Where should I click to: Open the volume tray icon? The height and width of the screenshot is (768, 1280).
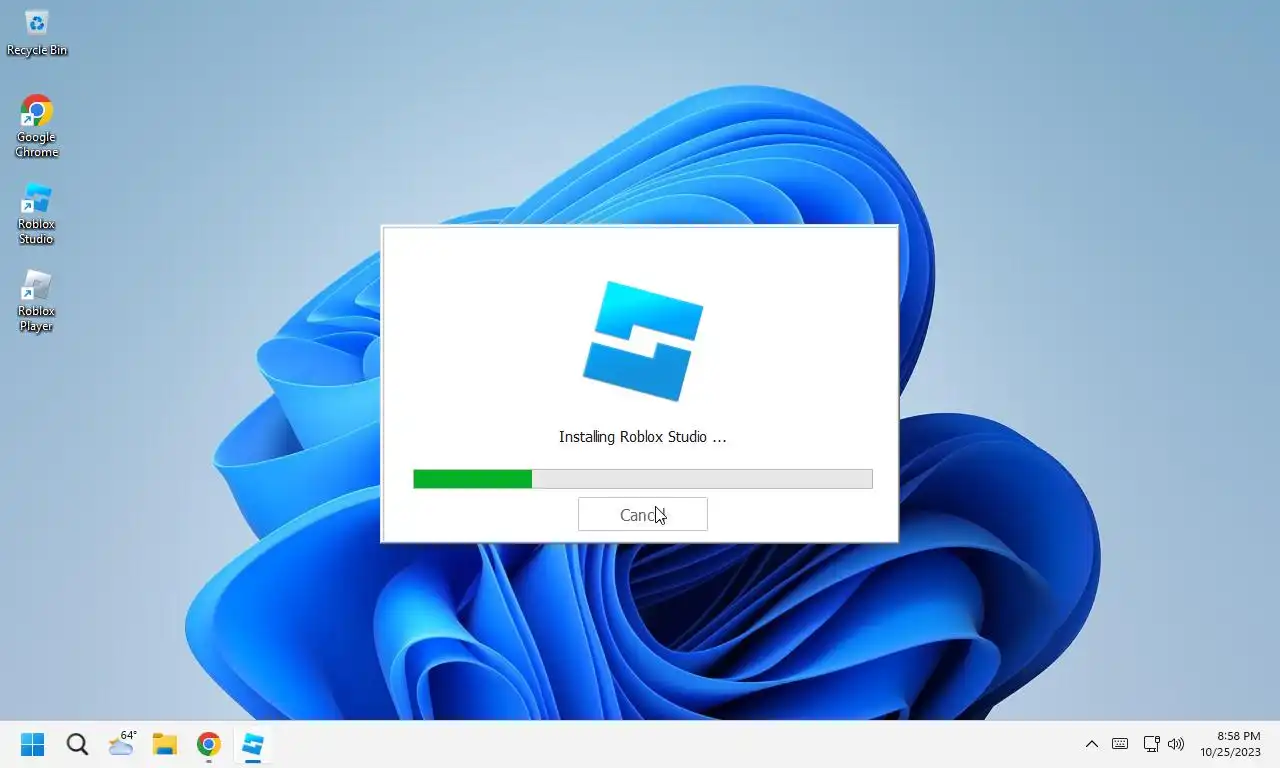click(1176, 744)
